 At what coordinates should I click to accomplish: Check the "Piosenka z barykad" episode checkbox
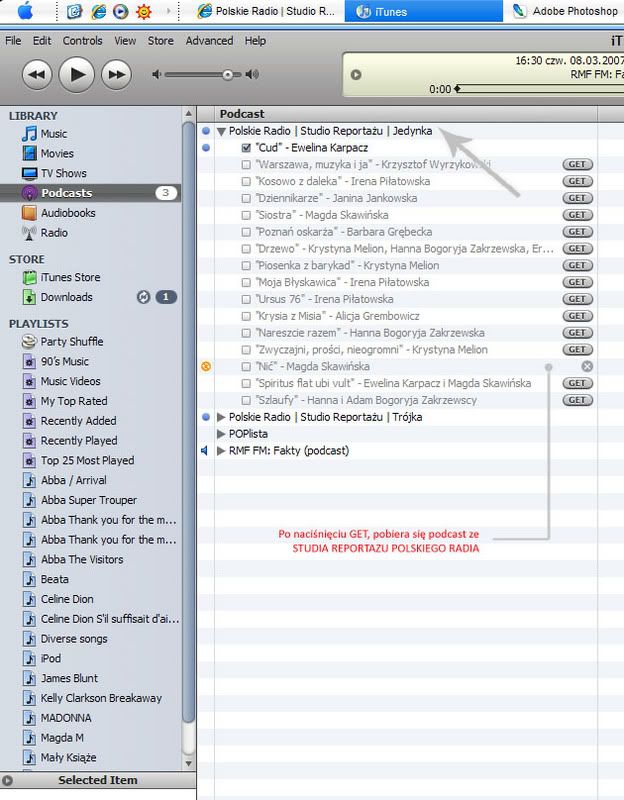pyautogui.click(x=246, y=266)
